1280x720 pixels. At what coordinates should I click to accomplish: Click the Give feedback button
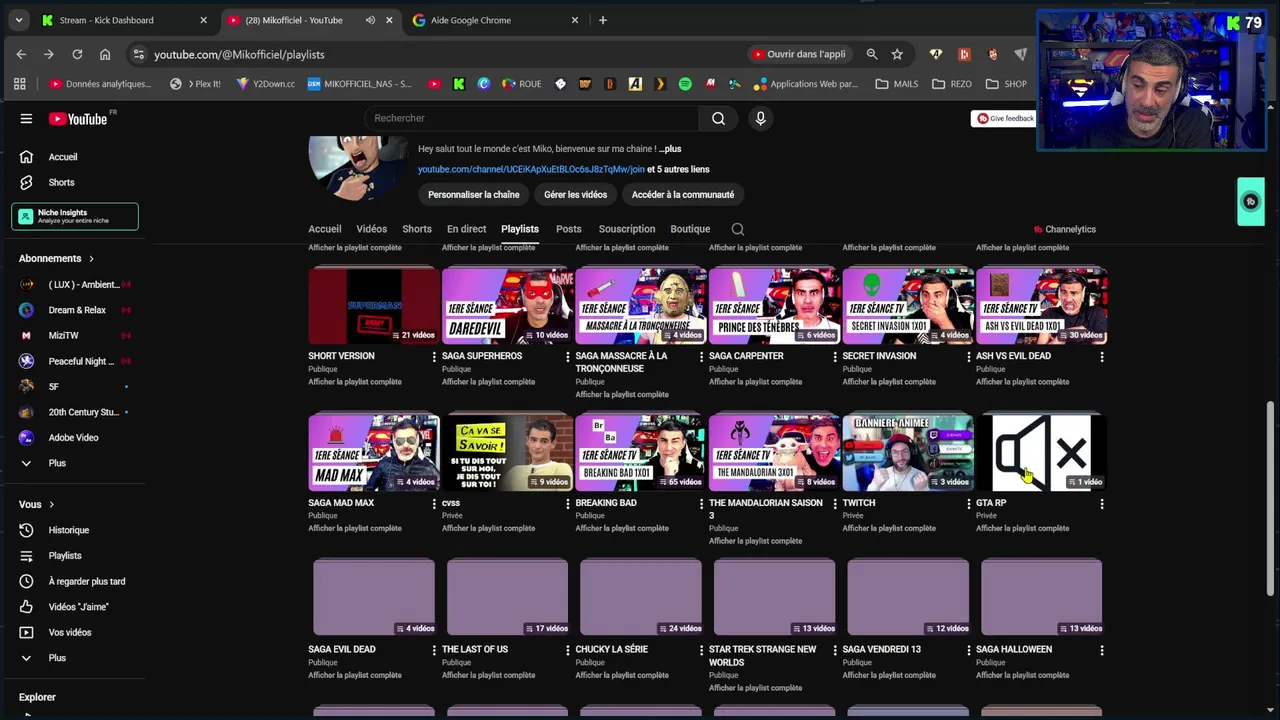1004,118
